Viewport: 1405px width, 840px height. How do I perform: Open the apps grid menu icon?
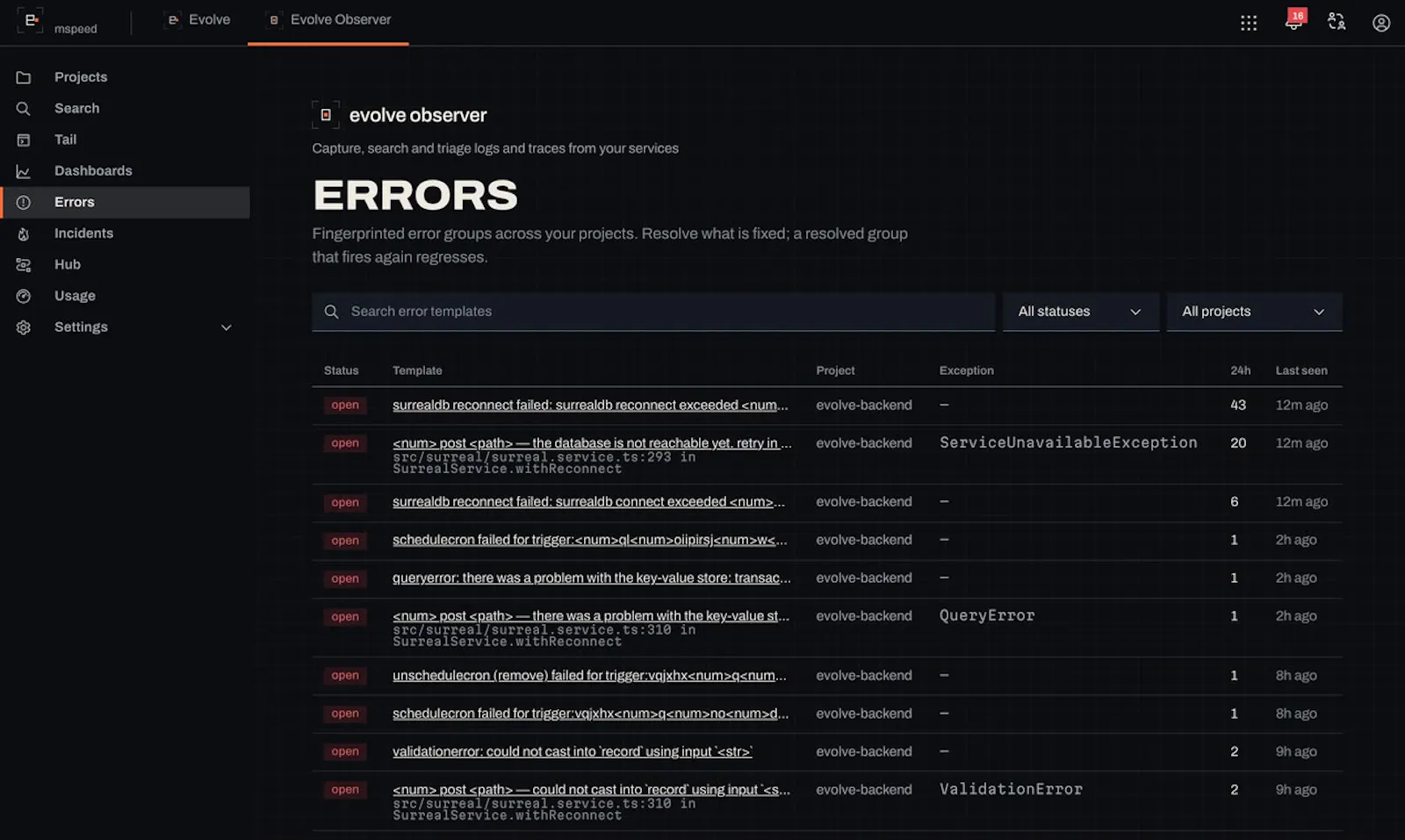point(1249,23)
